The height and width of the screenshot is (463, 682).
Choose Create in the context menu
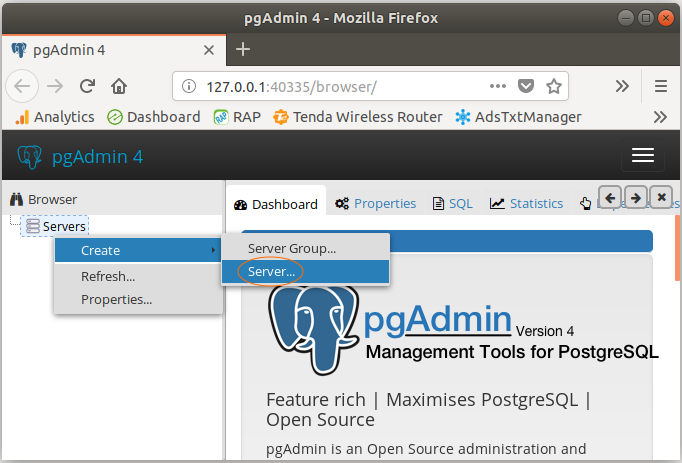tap(138, 250)
